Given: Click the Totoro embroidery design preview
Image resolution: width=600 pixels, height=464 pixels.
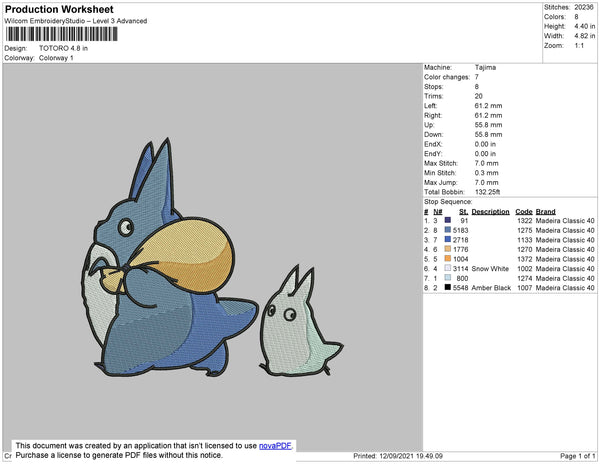Looking at the screenshot, I should [x=212, y=258].
